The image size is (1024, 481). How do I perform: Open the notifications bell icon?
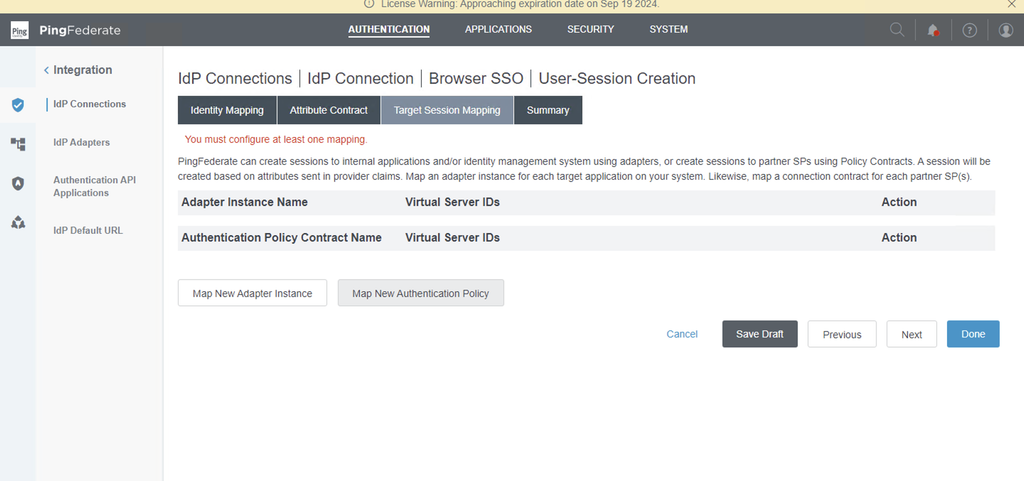tap(933, 30)
